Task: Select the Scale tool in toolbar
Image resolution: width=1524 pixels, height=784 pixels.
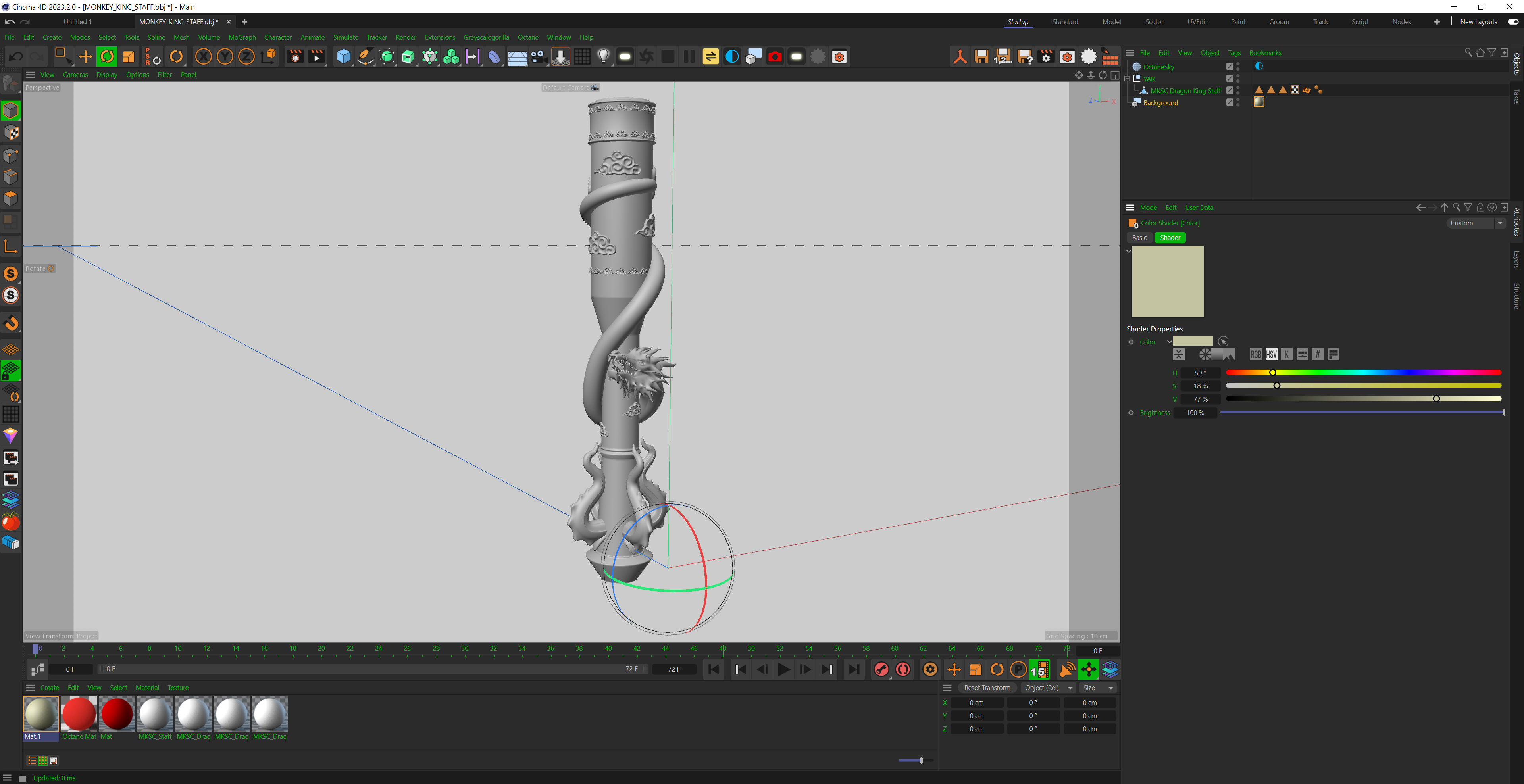Action: [128, 57]
